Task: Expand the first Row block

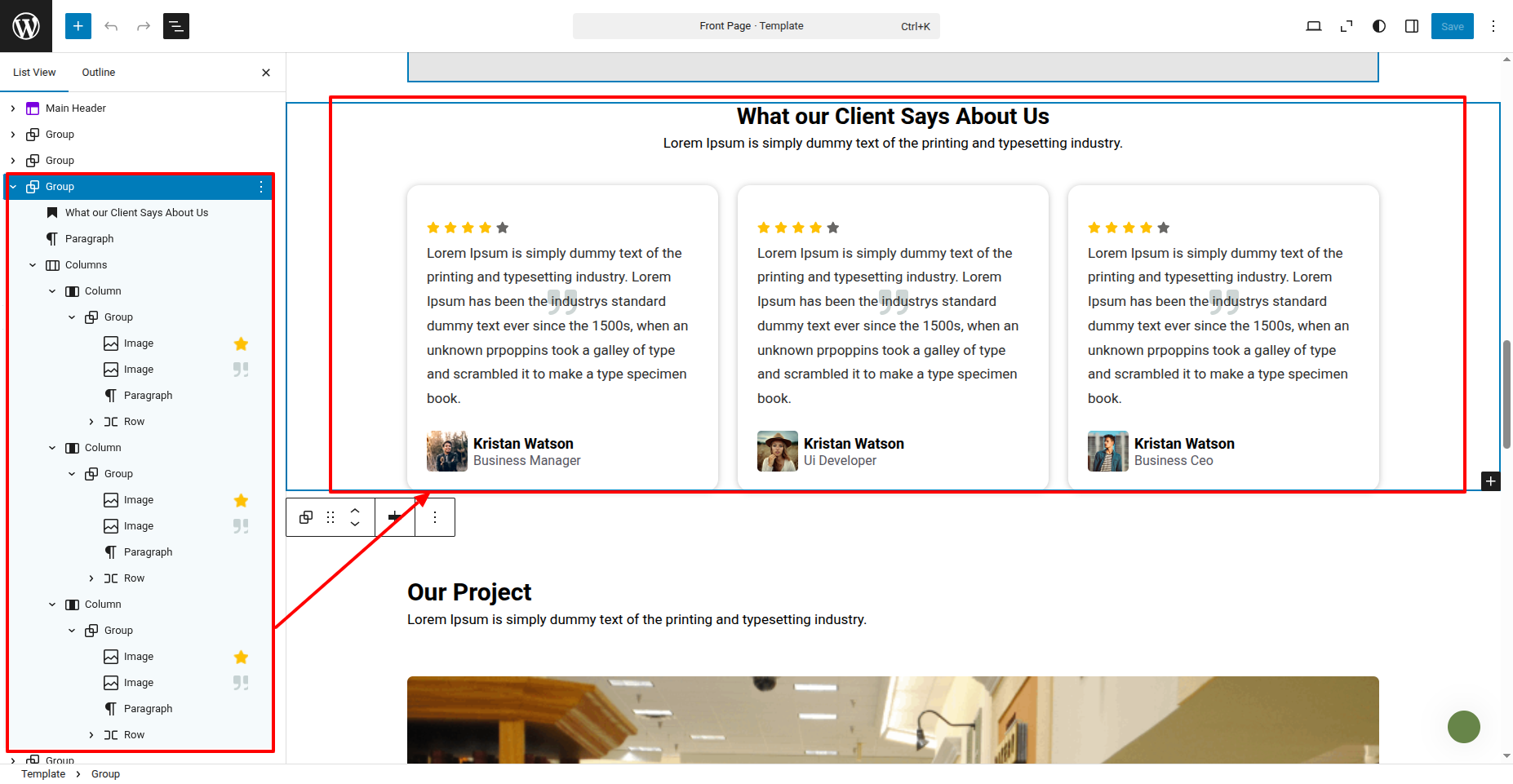Action: 91,422
